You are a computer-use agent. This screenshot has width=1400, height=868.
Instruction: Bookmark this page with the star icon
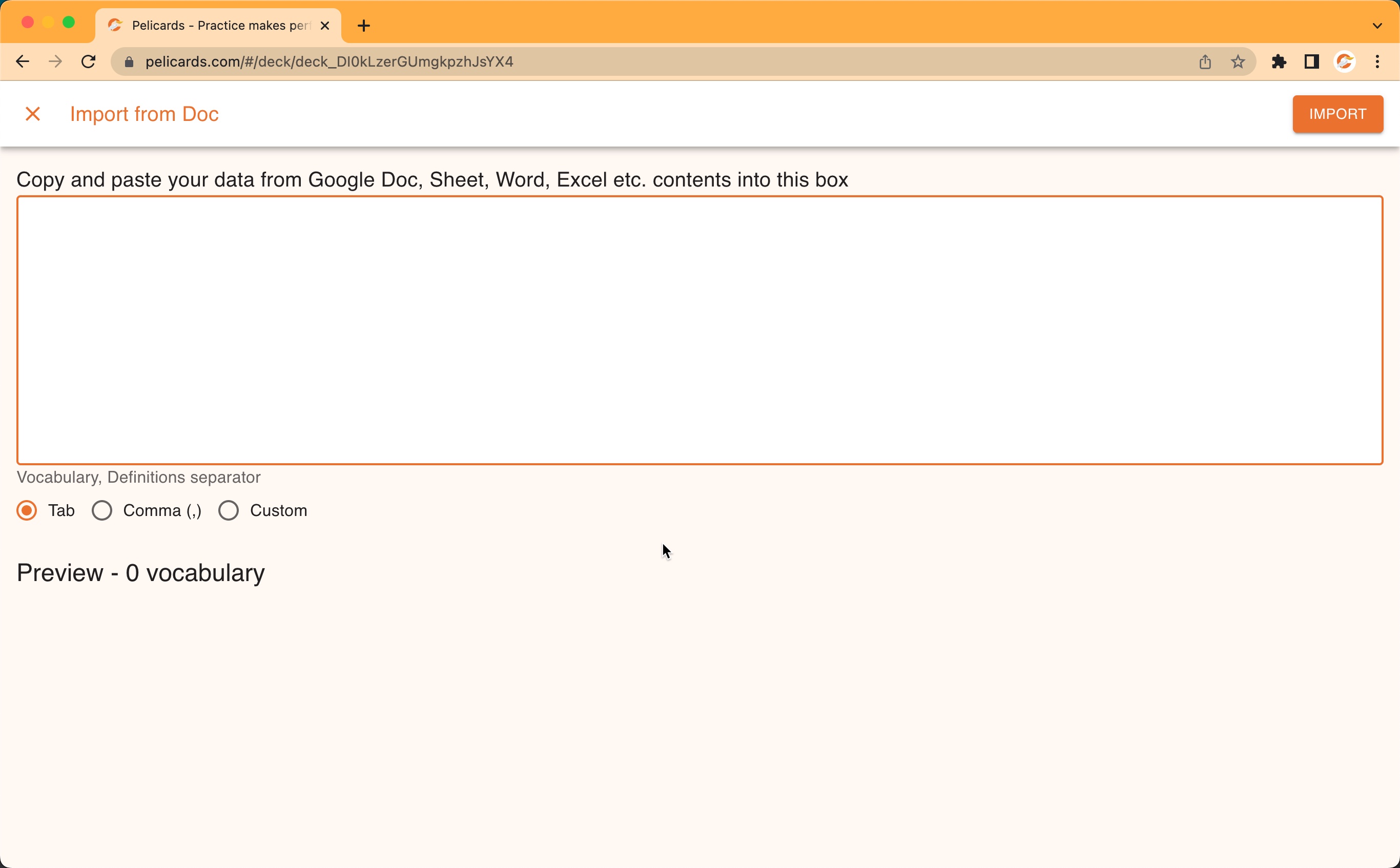(x=1238, y=62)
